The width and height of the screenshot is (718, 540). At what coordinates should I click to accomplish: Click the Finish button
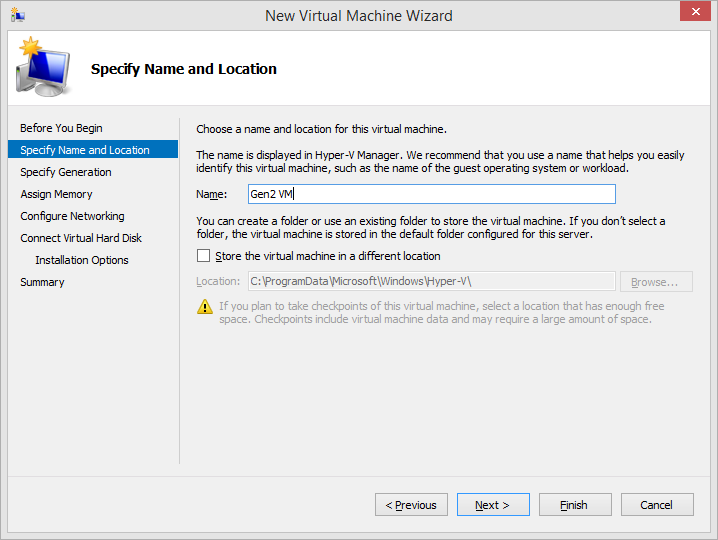click(x=575, y=505)
